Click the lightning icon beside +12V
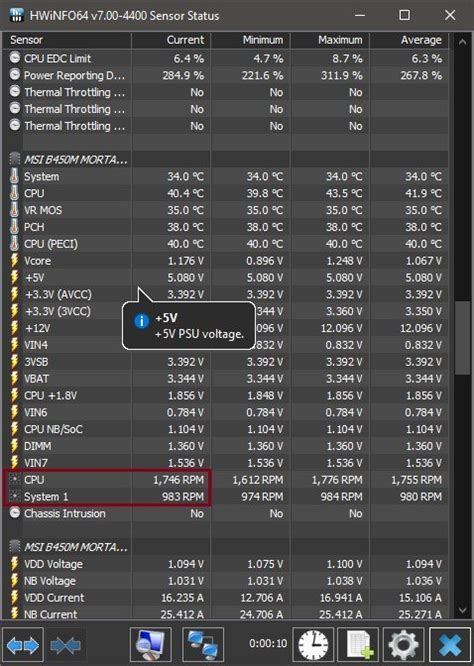Image resolution: width=474 pixels, height=666 pixels. (14, 328)
